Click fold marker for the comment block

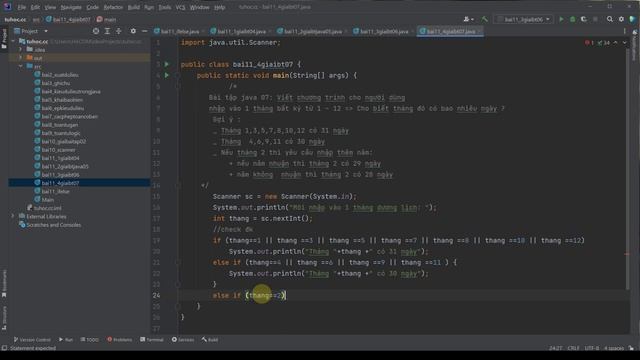click(178, 86)
